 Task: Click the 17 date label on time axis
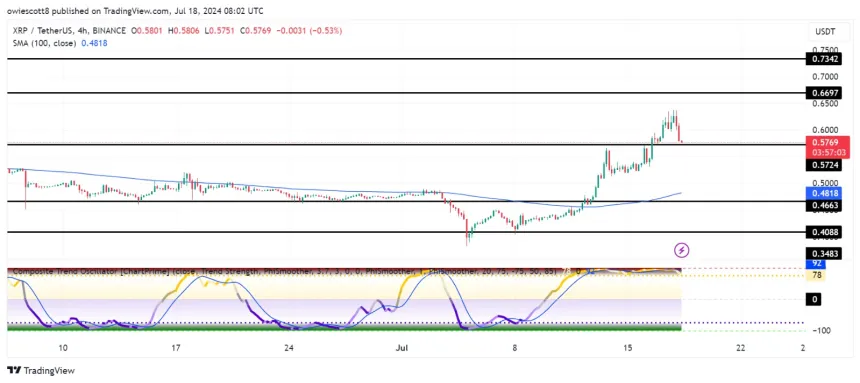click(176, 348)
